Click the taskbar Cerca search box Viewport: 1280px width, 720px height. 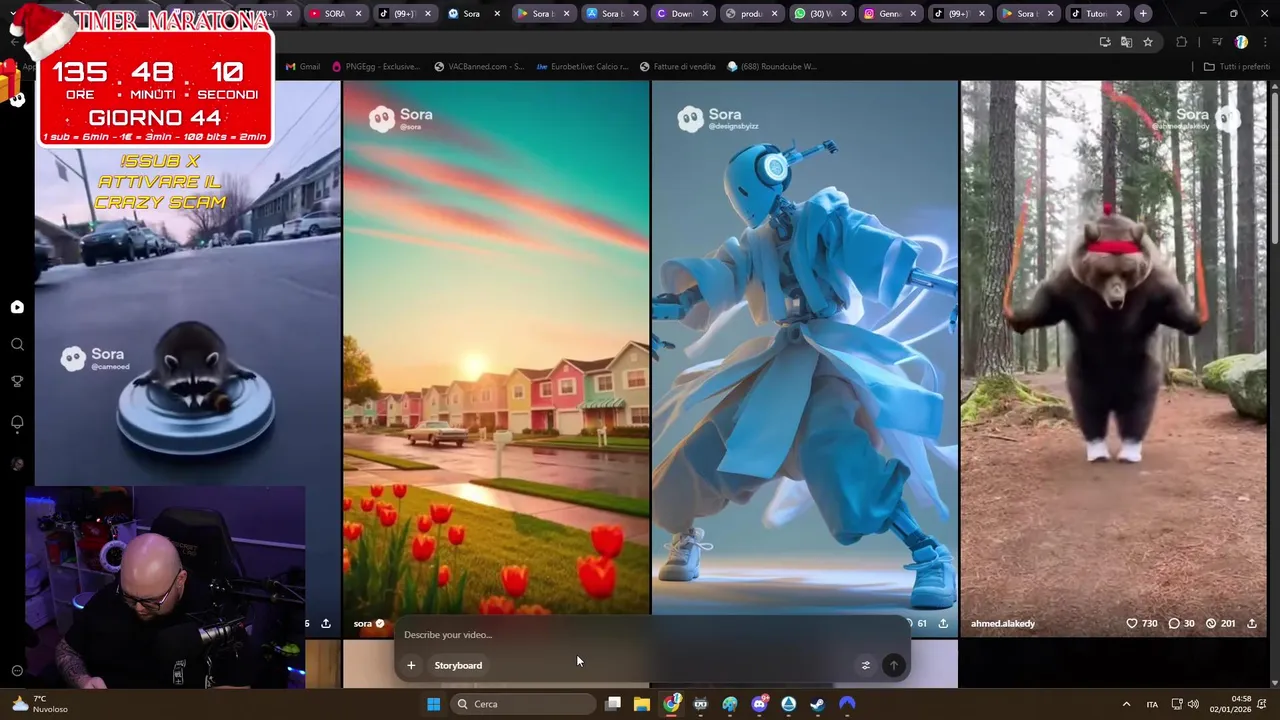tap(522, 704)
